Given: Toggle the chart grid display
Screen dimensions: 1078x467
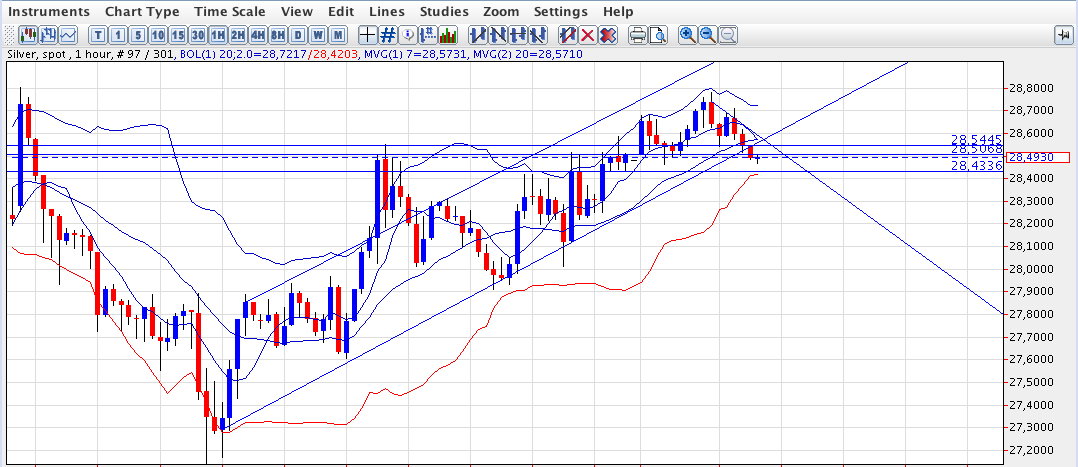Looking at the screenshot, I should click(387, 35).
